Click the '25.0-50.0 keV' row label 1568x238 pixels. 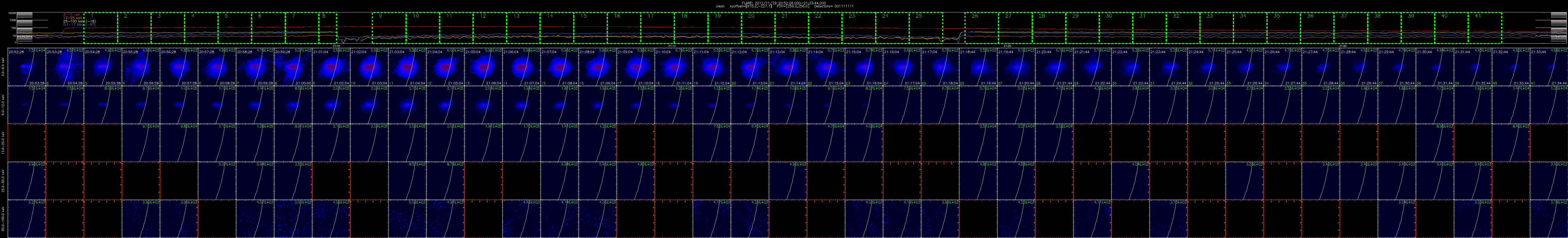pyautogui.click(x=3, y=181)
